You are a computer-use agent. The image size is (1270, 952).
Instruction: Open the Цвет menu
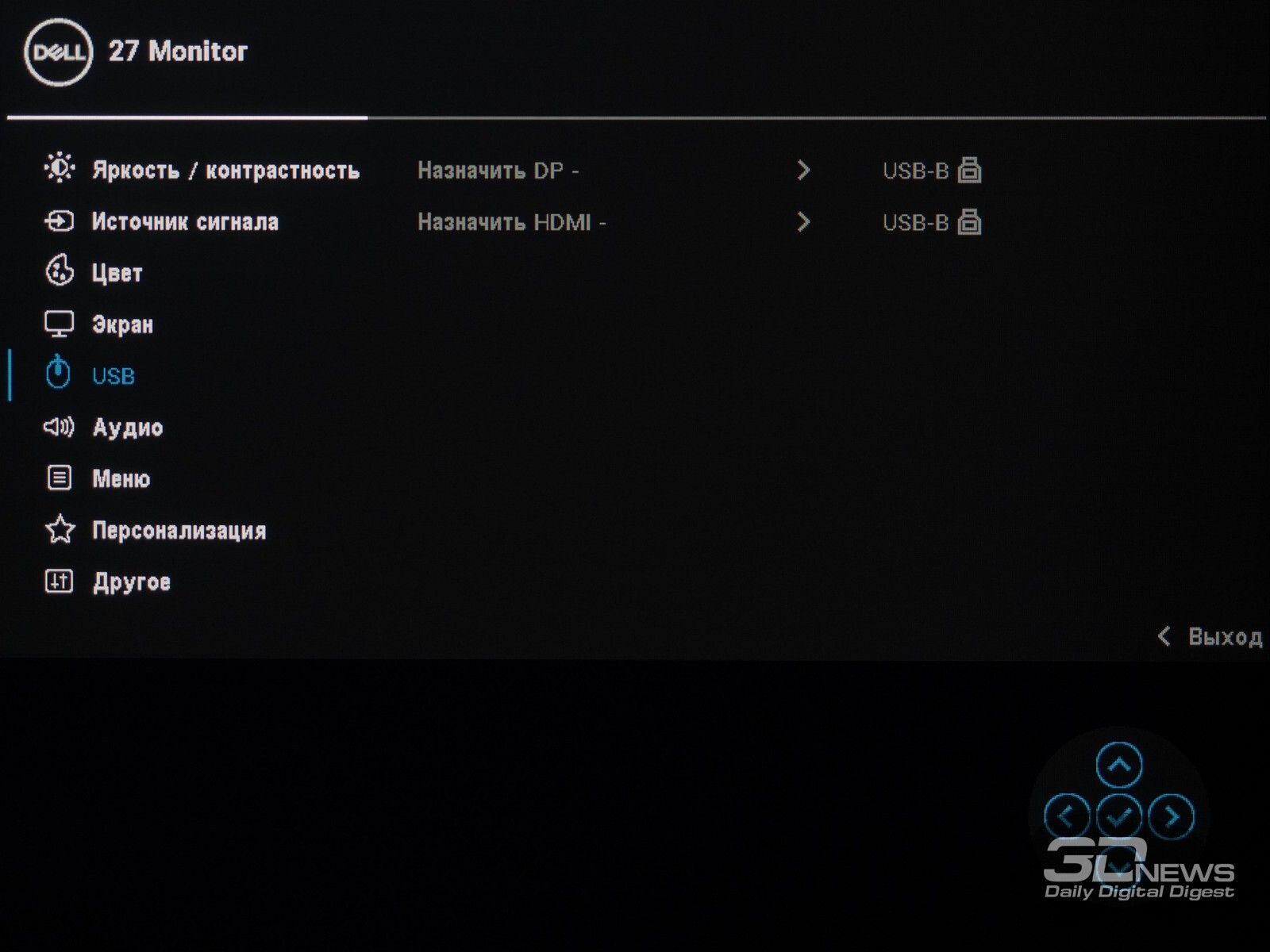[x=117, y=273]
